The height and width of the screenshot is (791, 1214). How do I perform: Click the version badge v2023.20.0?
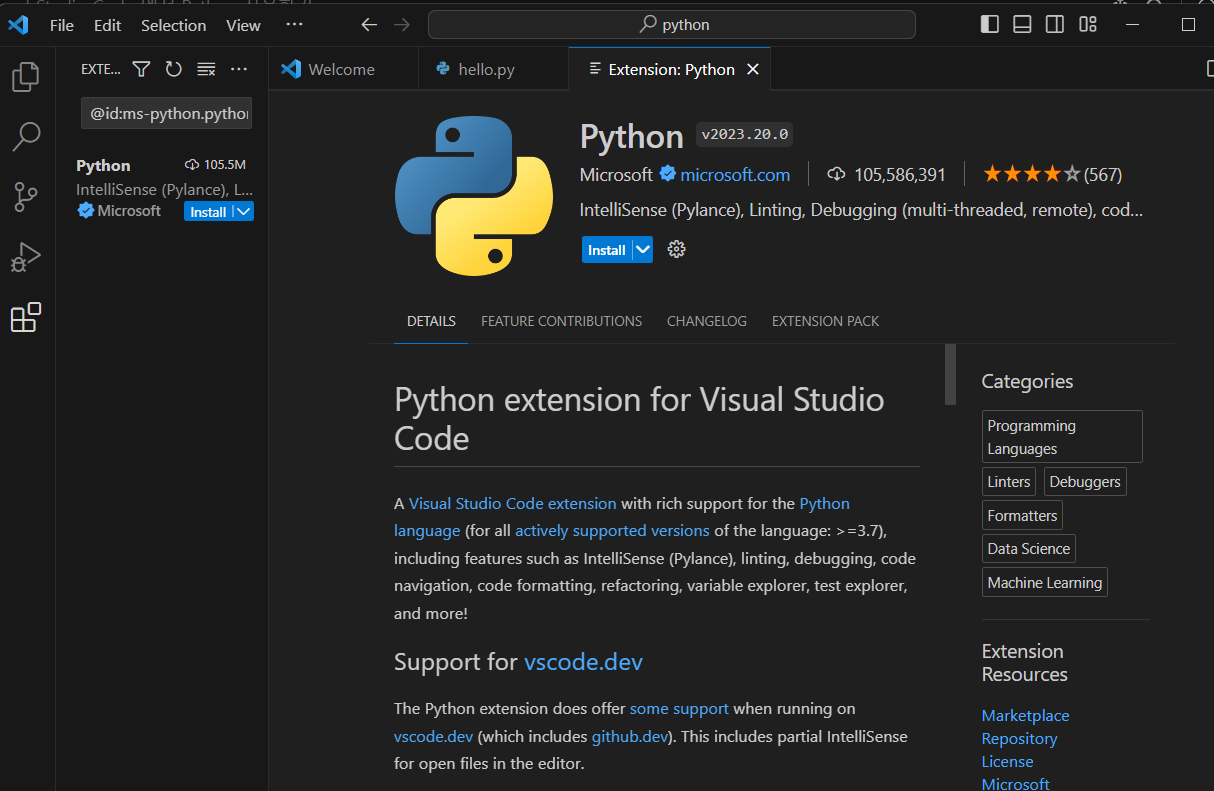click(x=745, y=134)
